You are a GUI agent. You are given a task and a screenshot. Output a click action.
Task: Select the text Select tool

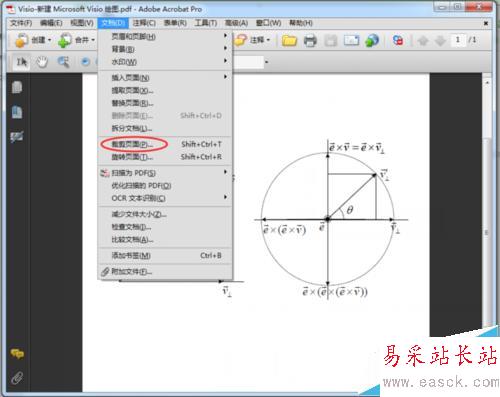22,62
